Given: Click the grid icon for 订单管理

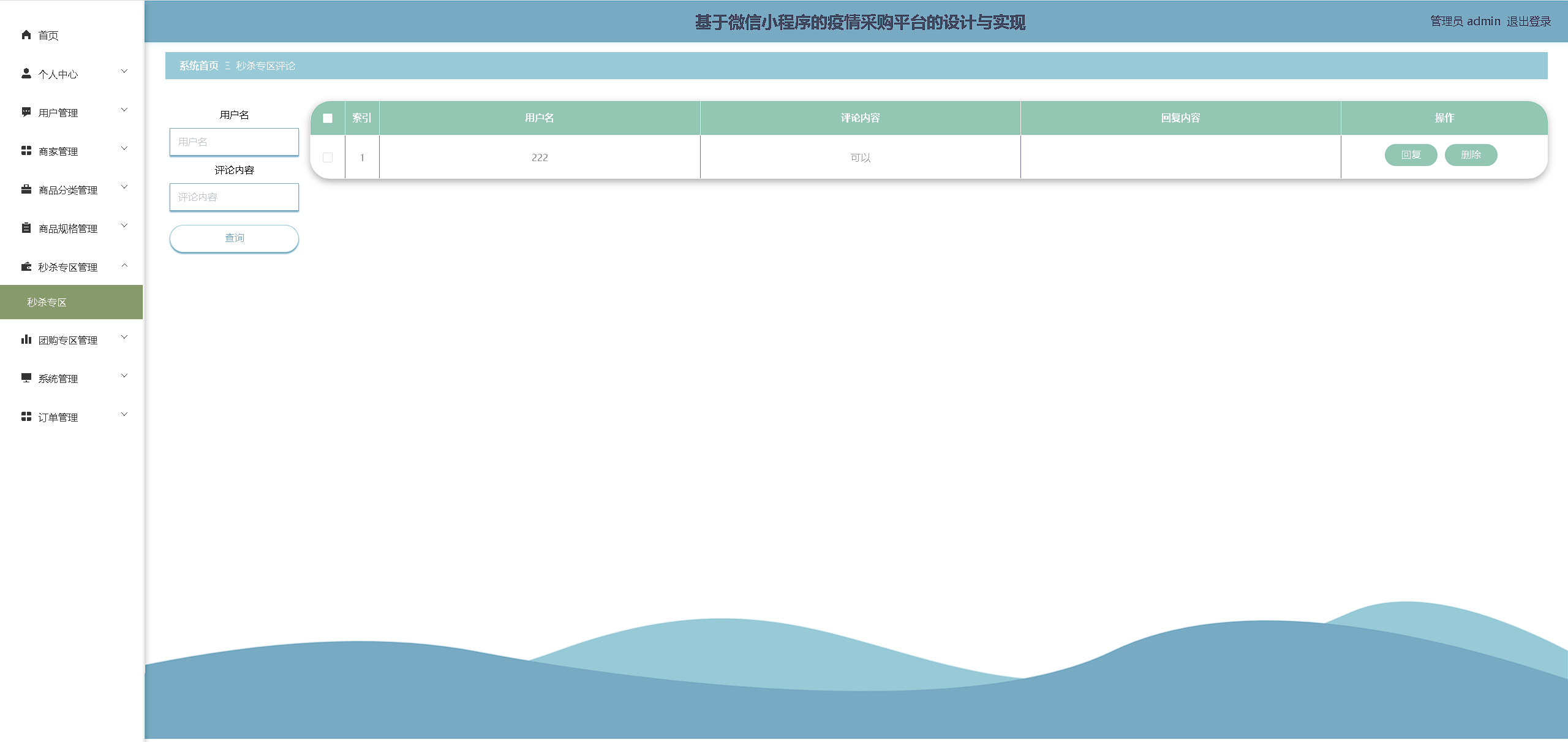Looking at the screenshot, I should point(26,417).
